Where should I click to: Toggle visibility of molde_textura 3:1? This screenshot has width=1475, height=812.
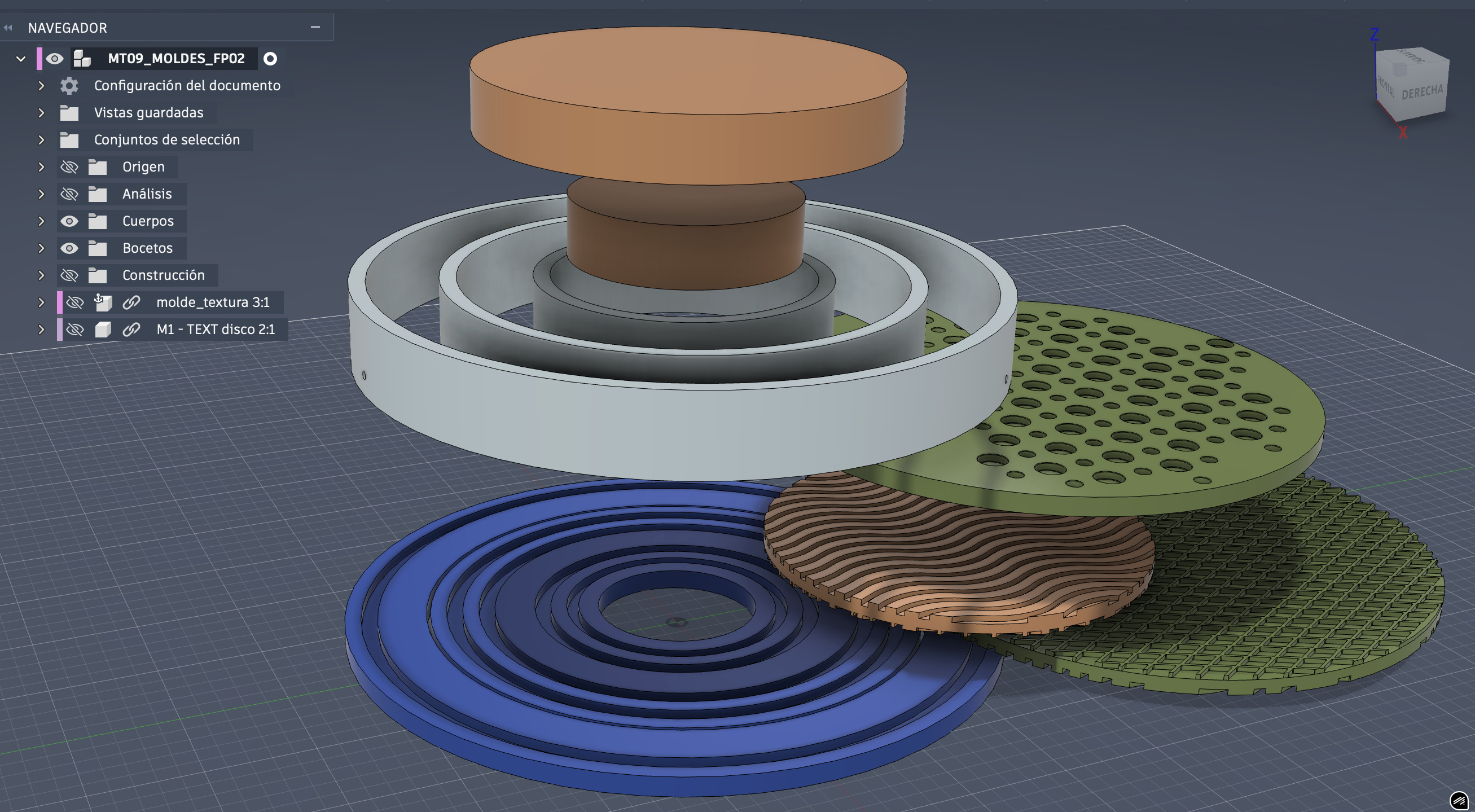click(x=75, y=302)
